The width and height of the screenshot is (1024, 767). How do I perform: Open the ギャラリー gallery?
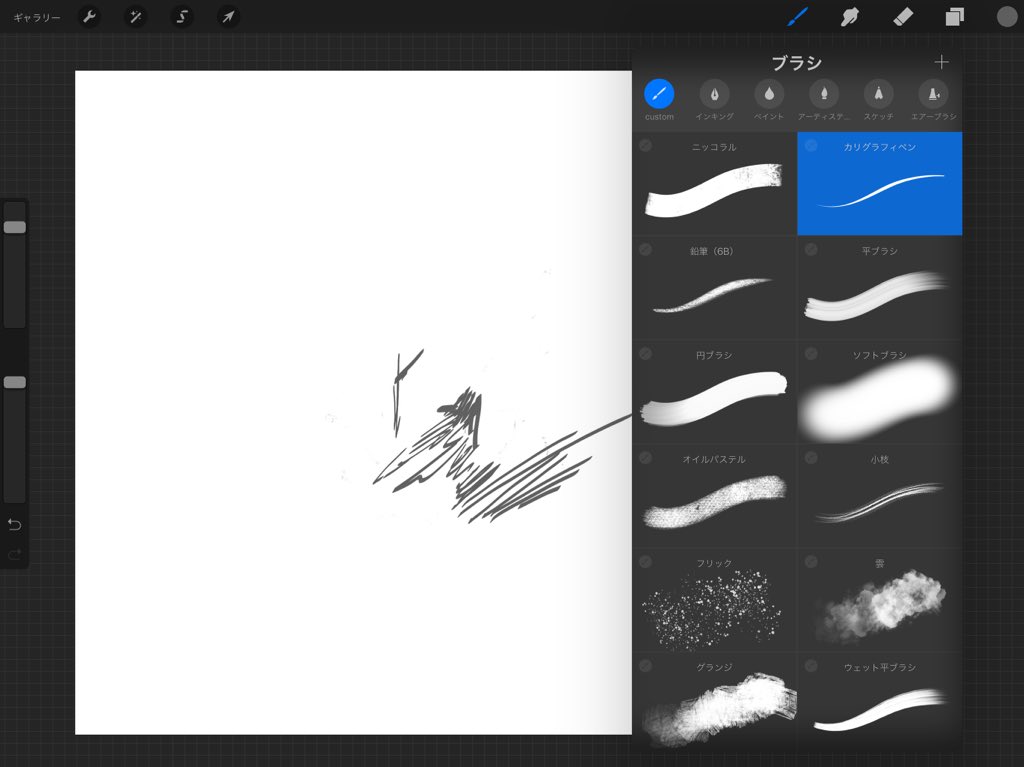pyautogui.click(x=37, y=18)
